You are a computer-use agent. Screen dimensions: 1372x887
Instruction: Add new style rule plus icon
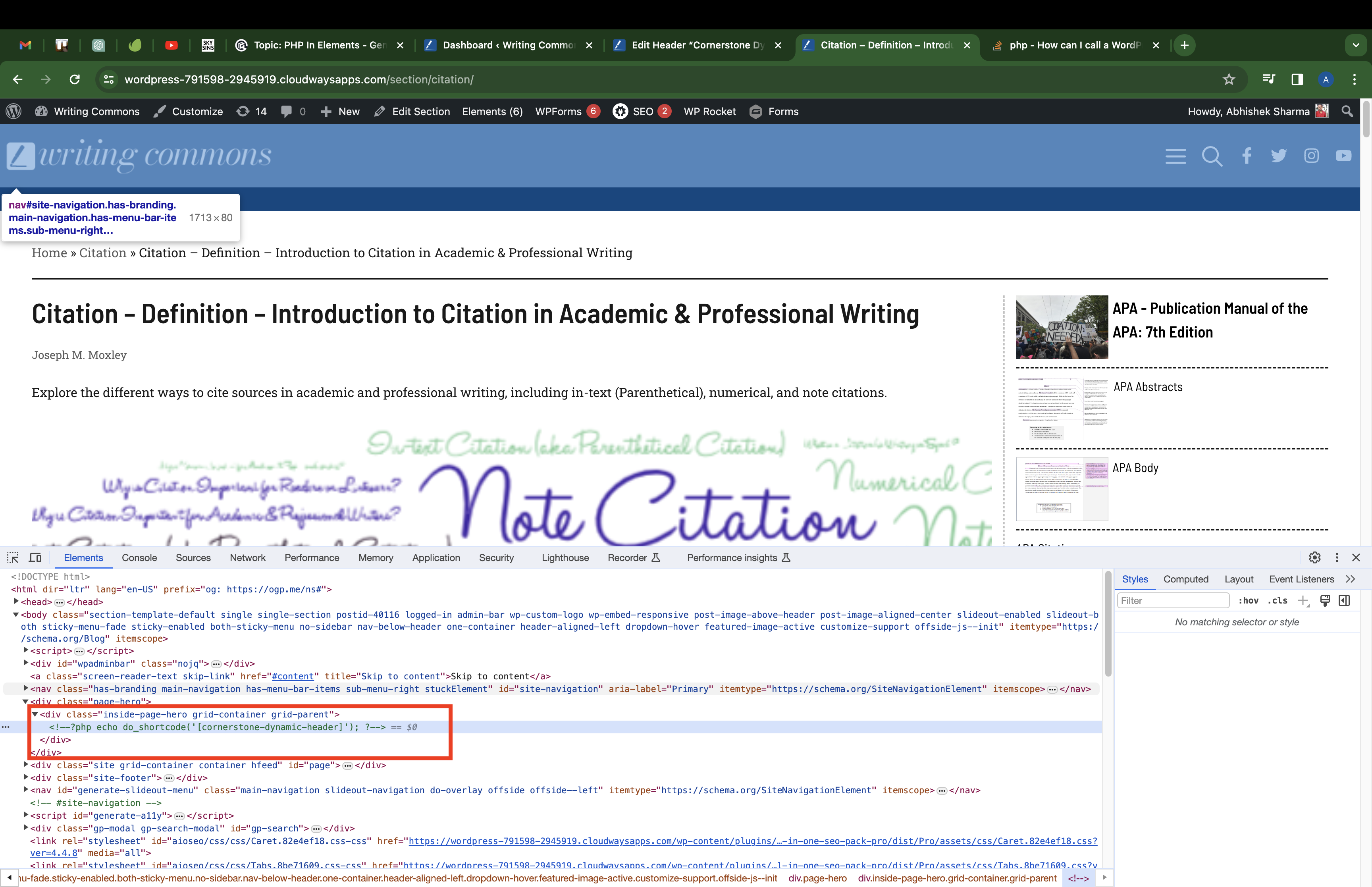(1303, 601)
